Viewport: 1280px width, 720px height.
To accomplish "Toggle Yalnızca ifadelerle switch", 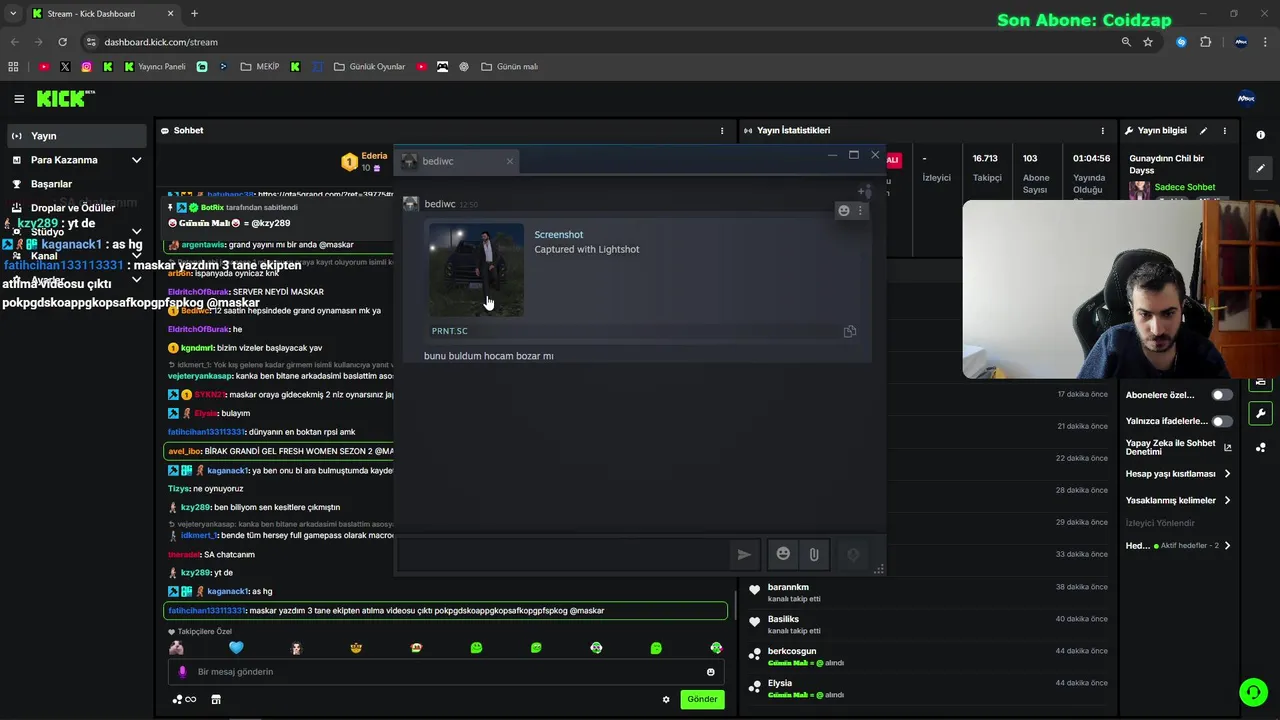I will pos(1222,421).
